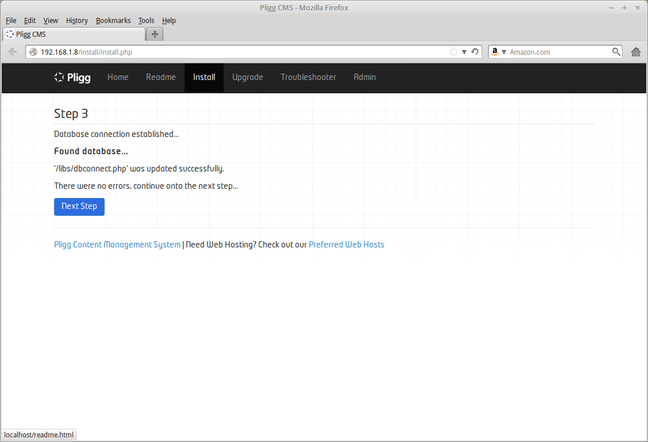Click 'Database connection established...' text
Screen dimensions: 648x442
click(x=117, y=134)
